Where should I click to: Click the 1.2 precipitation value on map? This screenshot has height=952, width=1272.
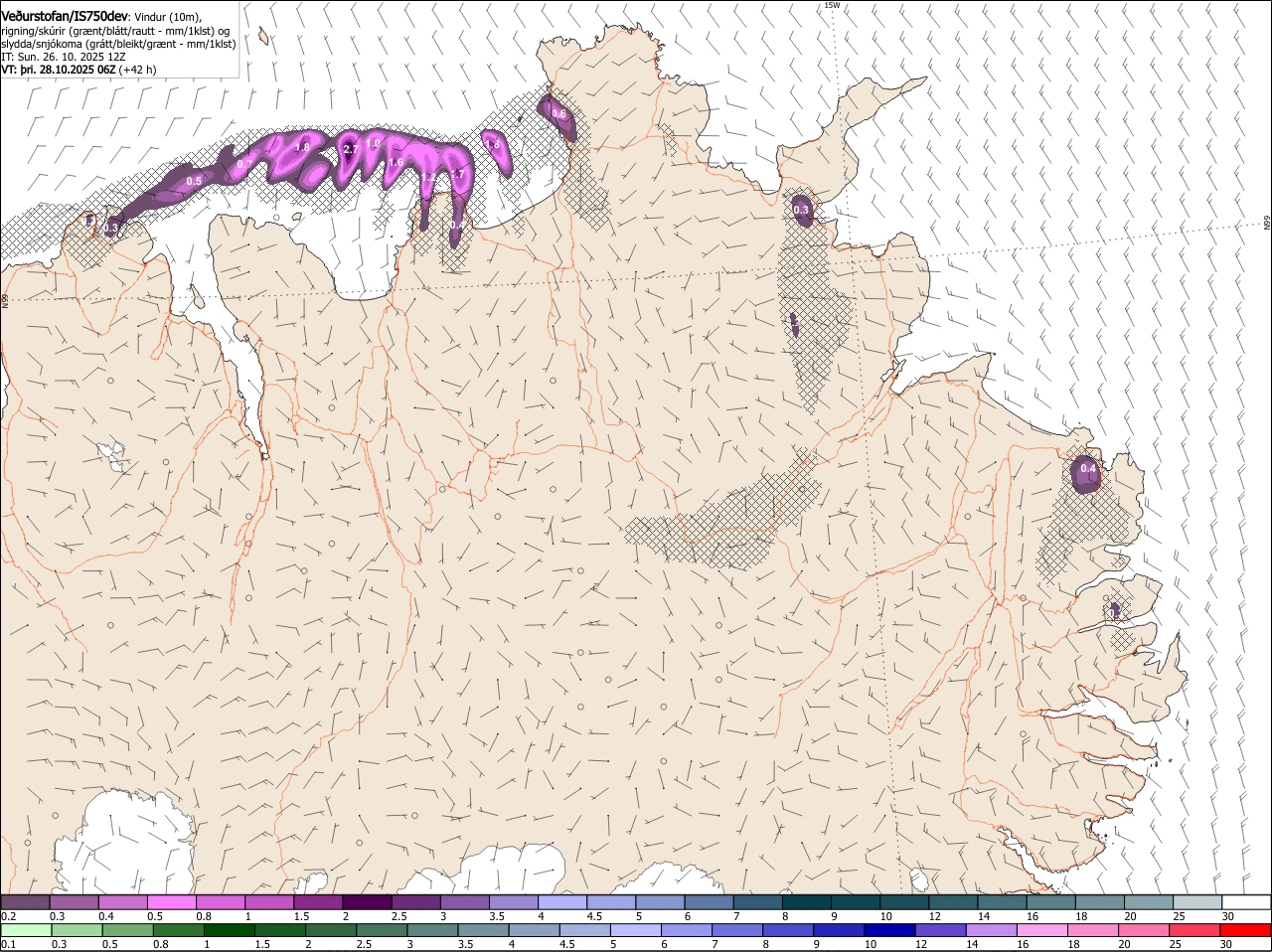[427, 177]
